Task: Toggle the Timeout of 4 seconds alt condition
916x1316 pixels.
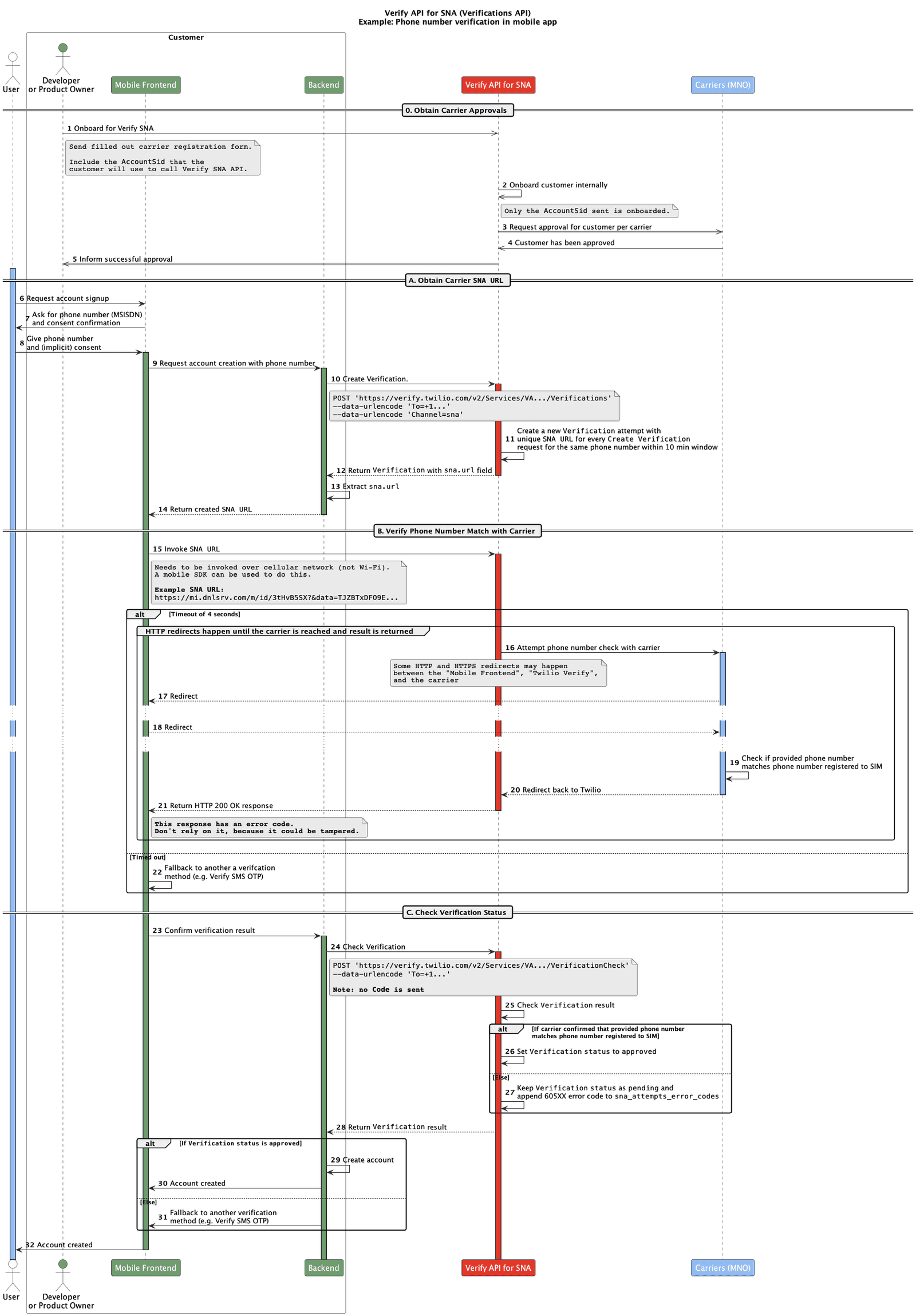Action: 204,614
